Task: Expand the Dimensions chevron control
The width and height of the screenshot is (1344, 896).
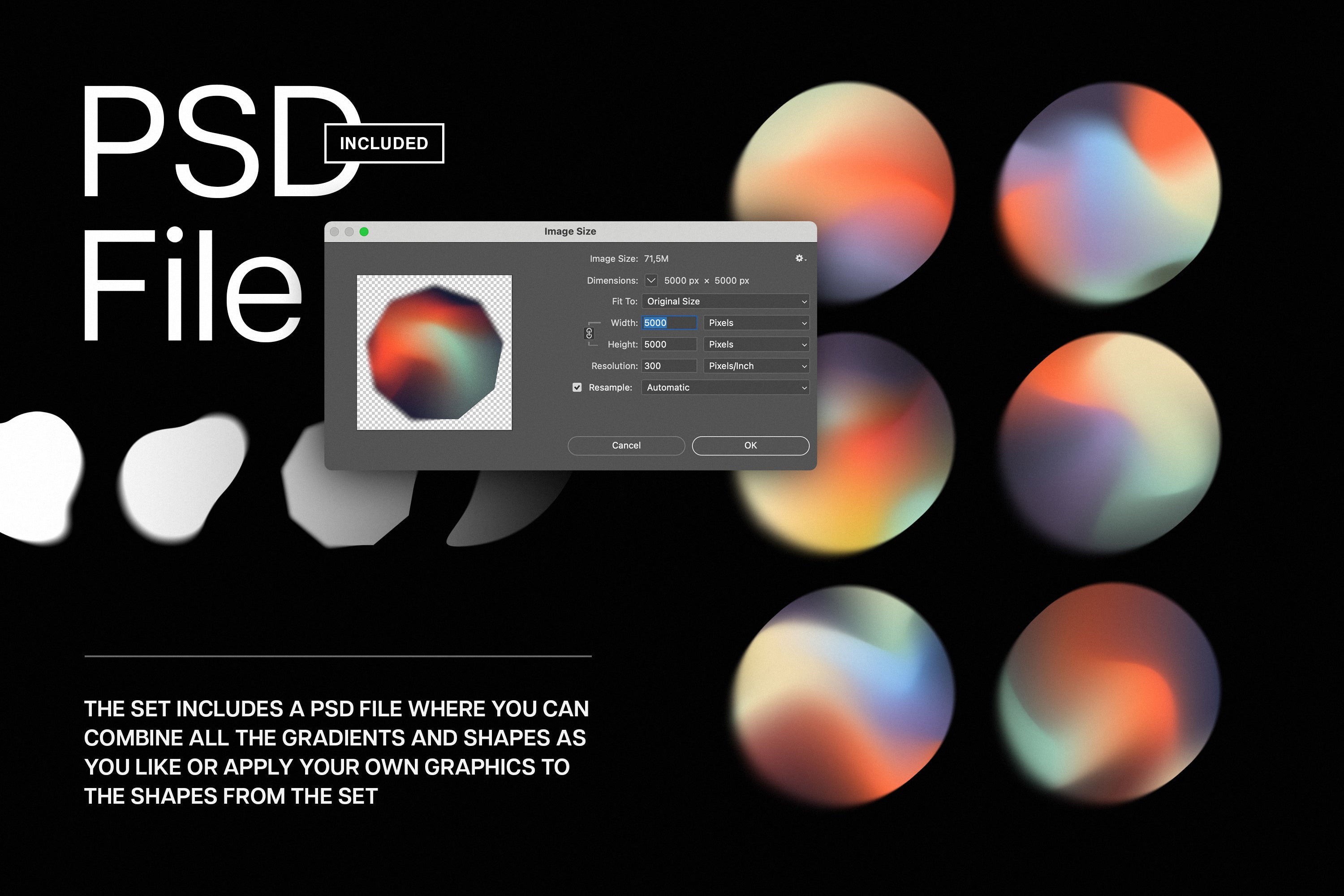Action: (651, 280)
